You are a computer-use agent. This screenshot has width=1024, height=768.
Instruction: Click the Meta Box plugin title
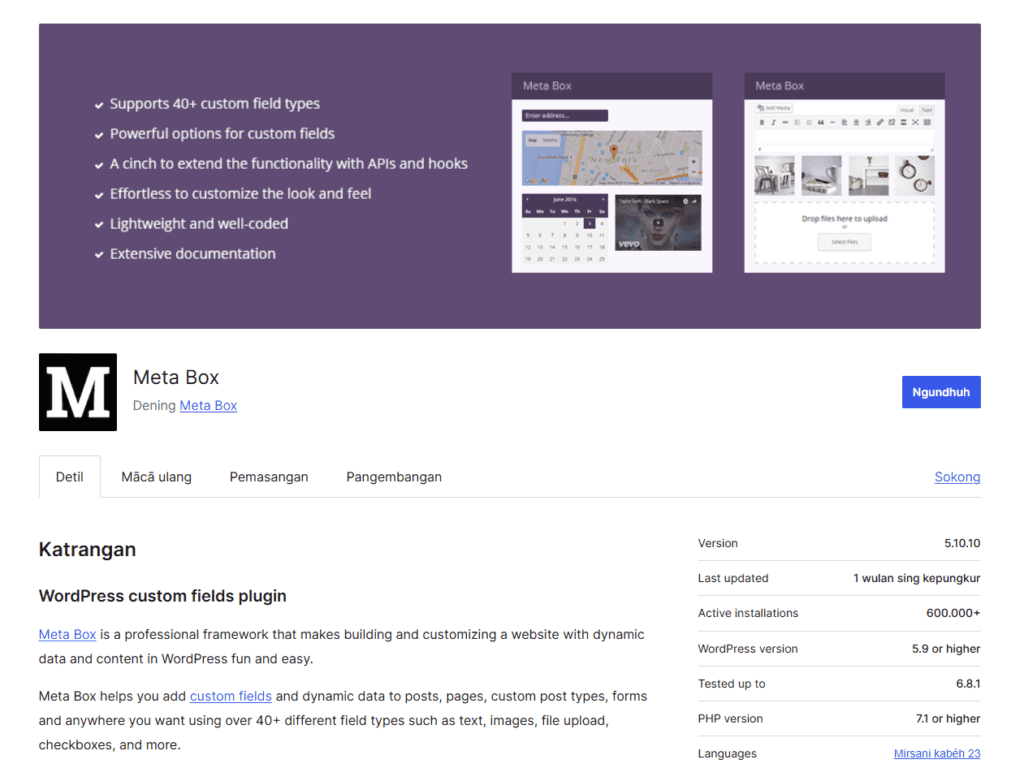tap(176, 377)
